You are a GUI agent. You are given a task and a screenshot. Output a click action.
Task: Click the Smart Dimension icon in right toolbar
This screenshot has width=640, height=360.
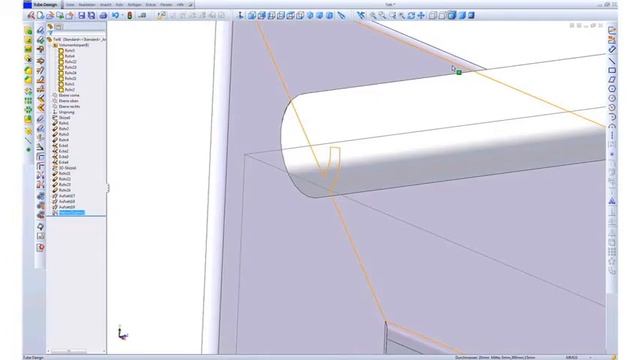click(x=612, y=49)
